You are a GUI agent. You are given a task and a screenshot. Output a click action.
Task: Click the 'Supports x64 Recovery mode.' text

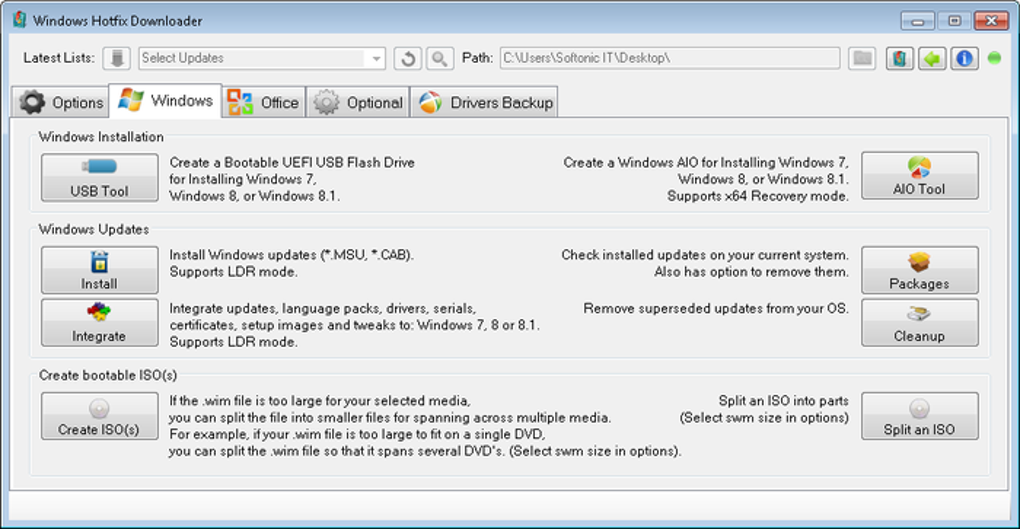pyautogui.click(x=758, y=196)
